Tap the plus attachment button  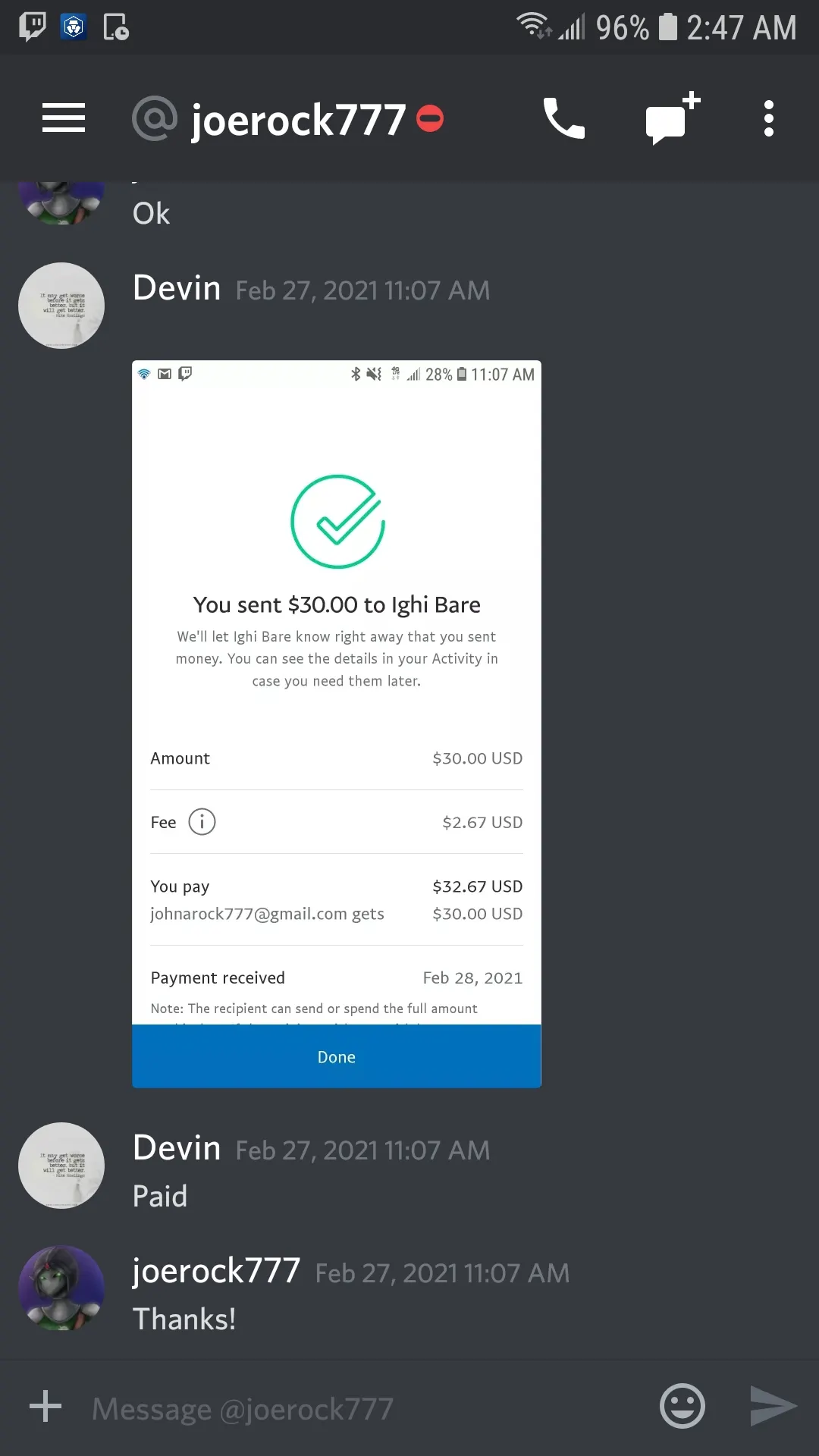coord(45,1406)
